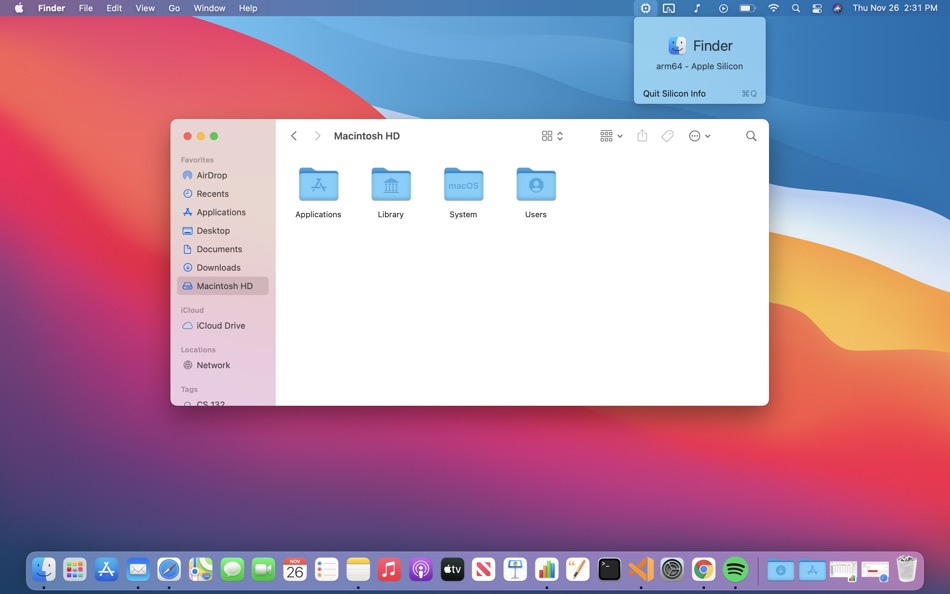Open the Applications folder in Macintosh HD
Screen dimensions: 950x594
point(318,184)
